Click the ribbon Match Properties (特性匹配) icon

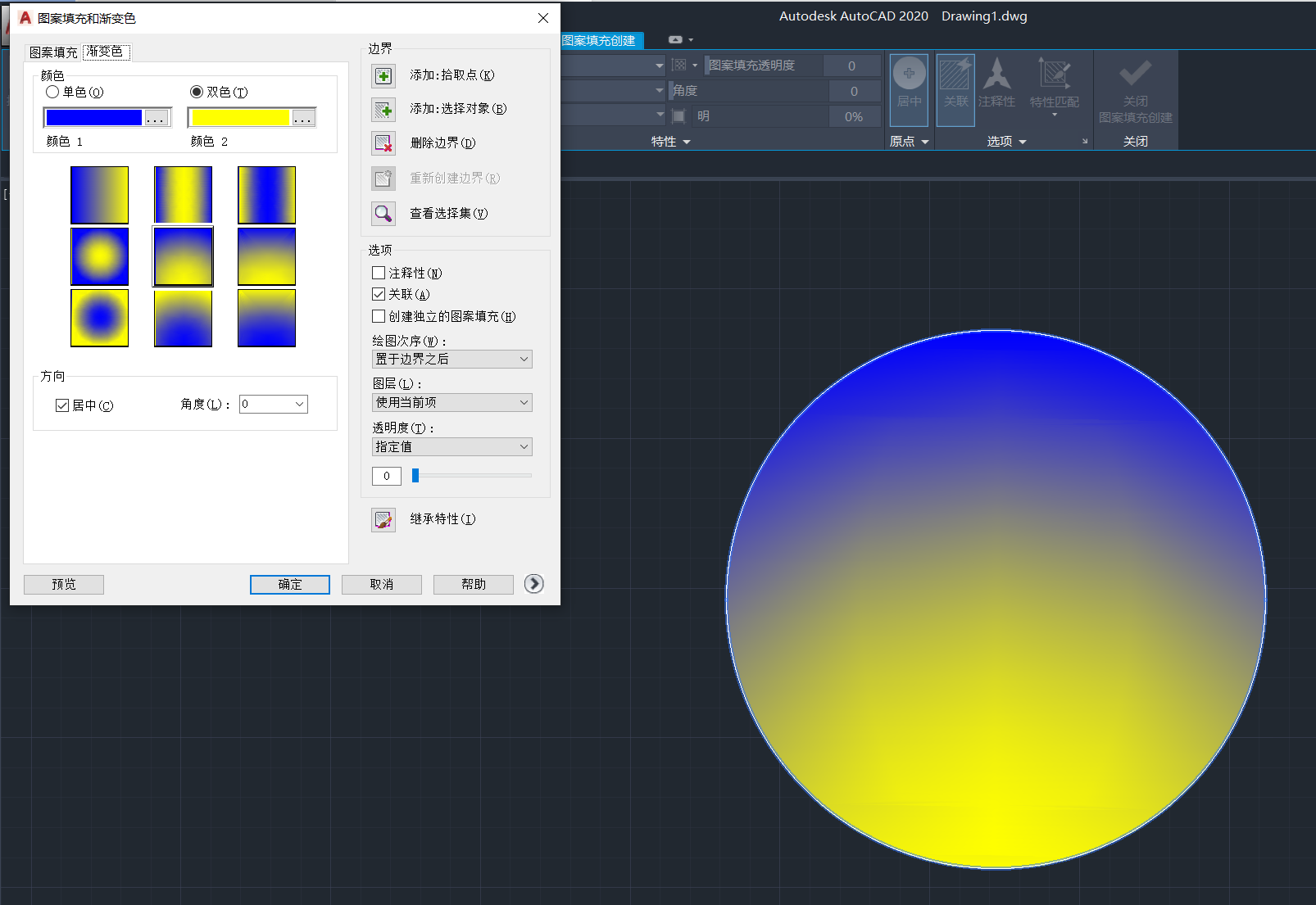[1054, 75]
